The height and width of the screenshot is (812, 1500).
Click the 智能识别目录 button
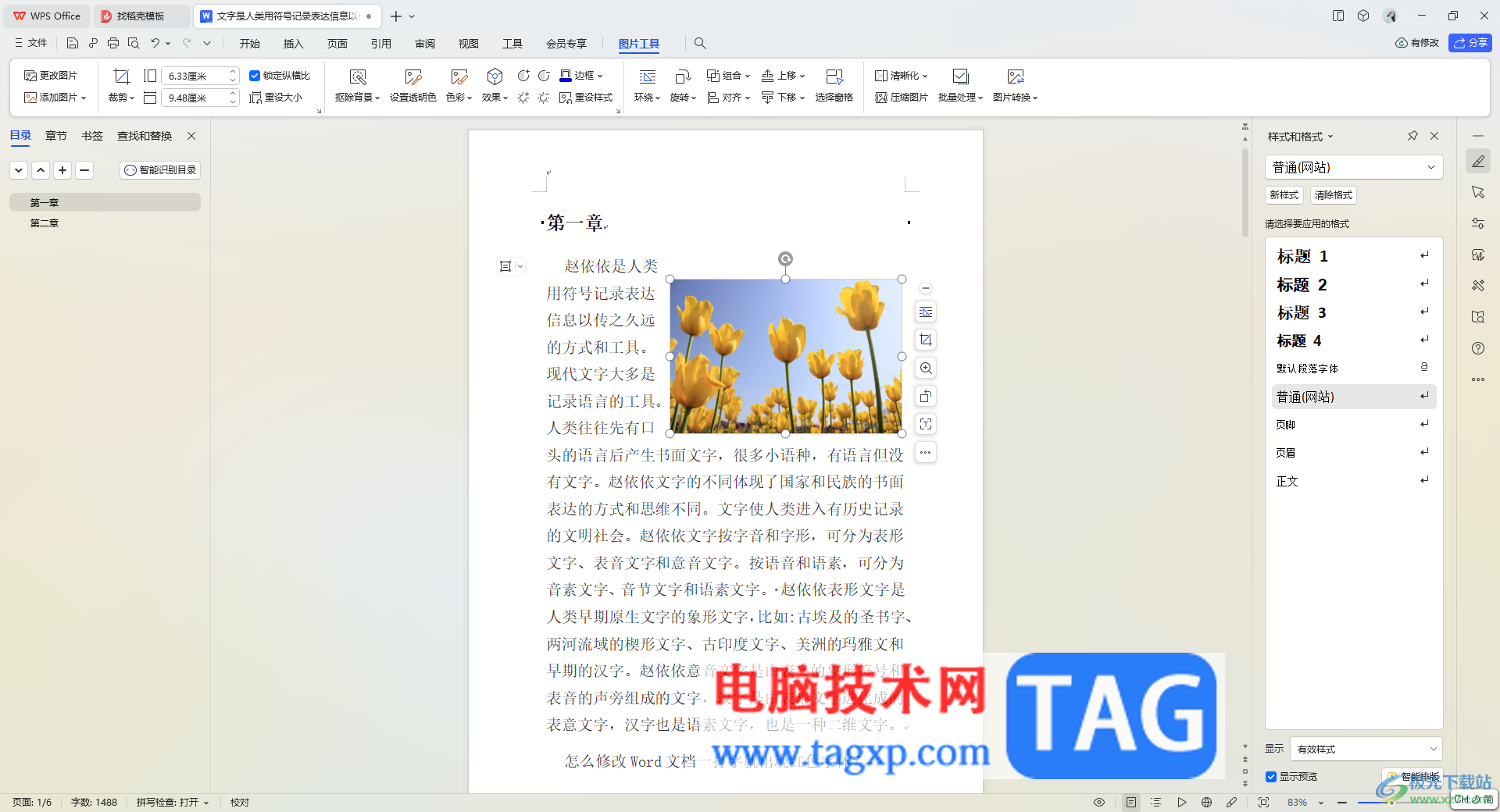click(x=160, y=170)
